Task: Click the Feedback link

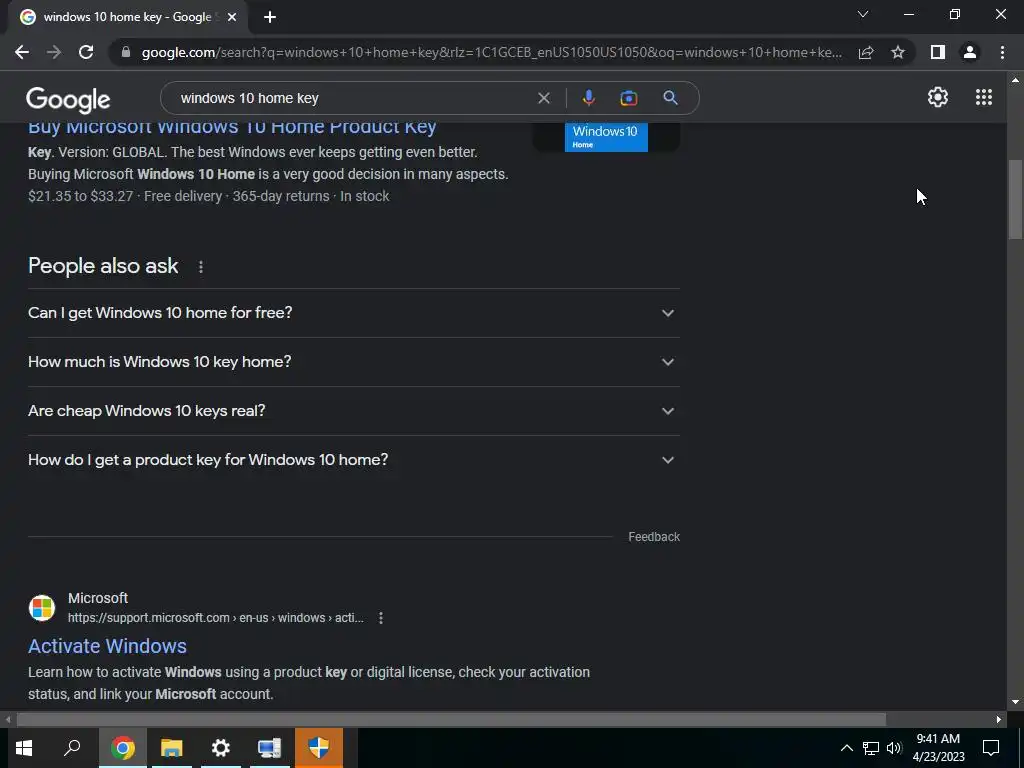Action: point(654,537)
